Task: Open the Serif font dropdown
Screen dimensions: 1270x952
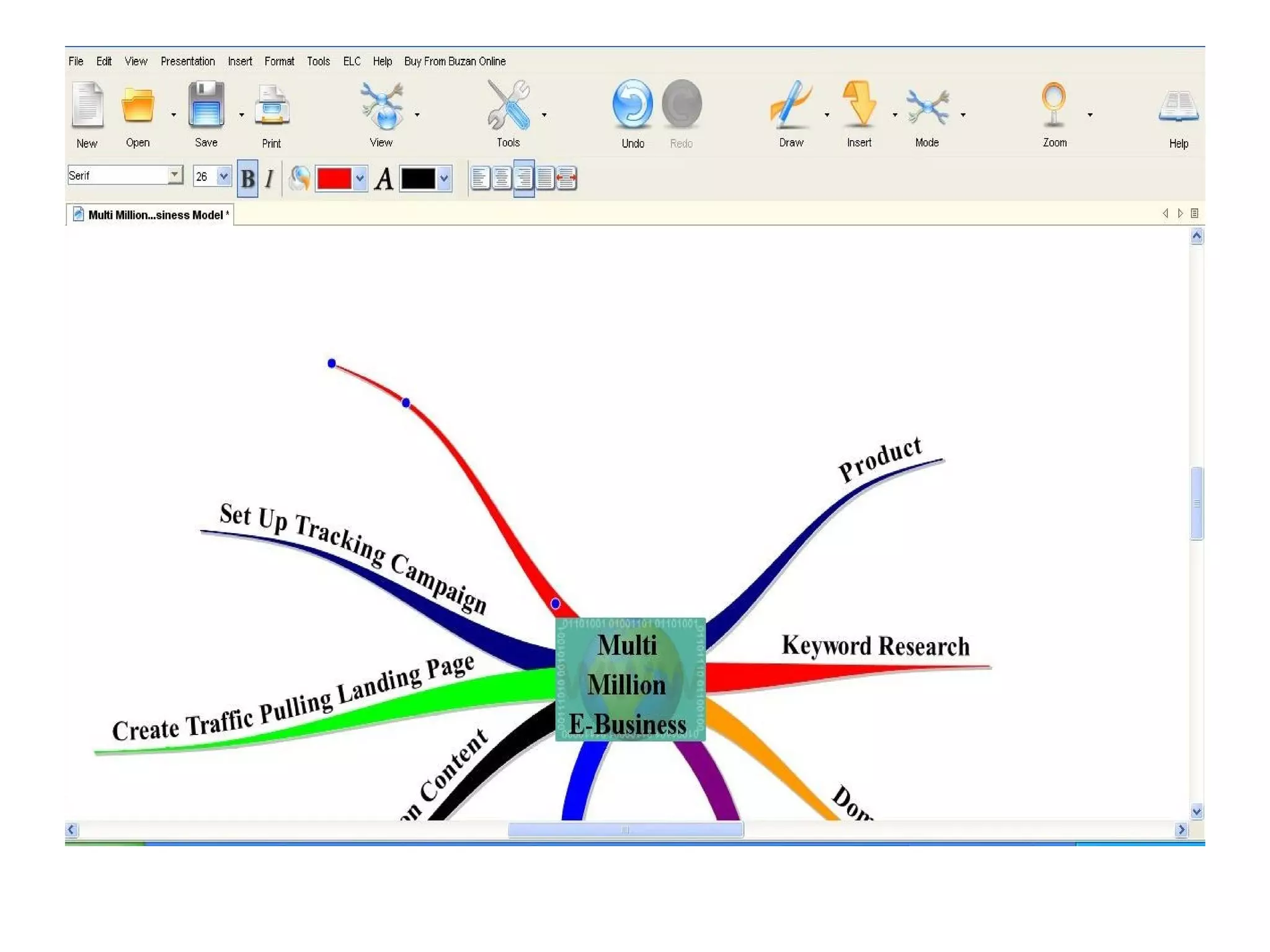Action: point(175,175)
